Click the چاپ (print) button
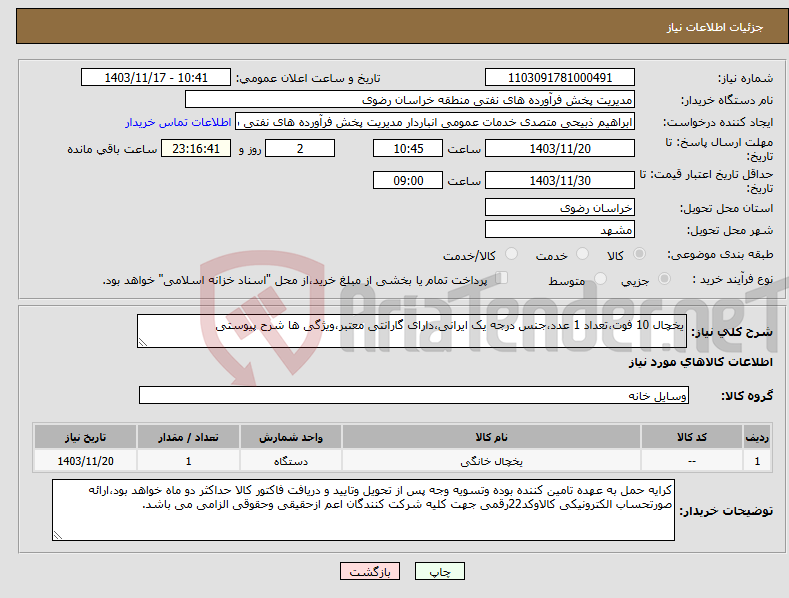The height and width of the screenshot is (598, 789). click(439, 571)
